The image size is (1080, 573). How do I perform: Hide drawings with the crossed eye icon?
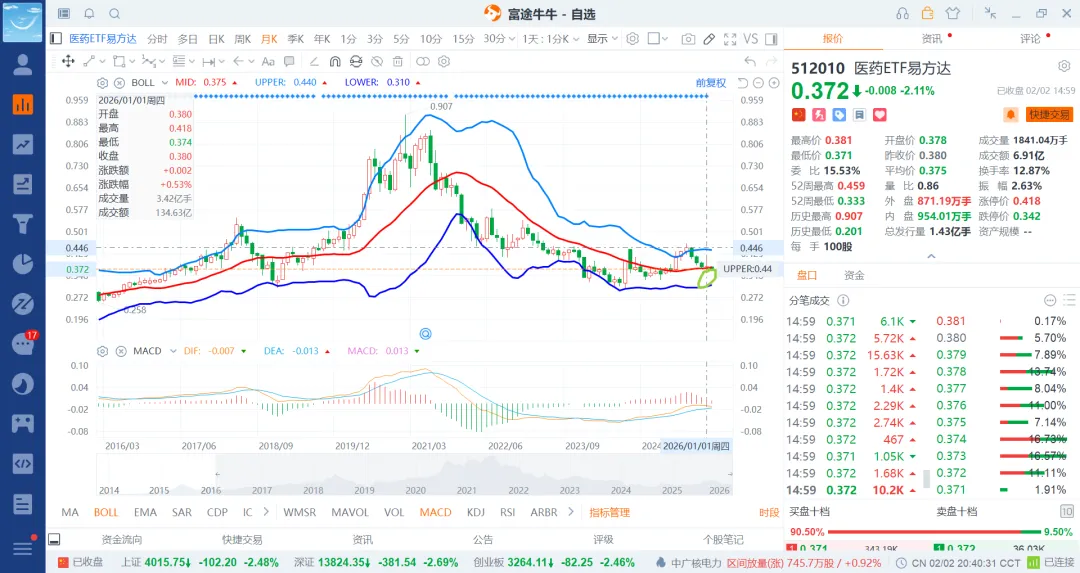pos(377,61)
